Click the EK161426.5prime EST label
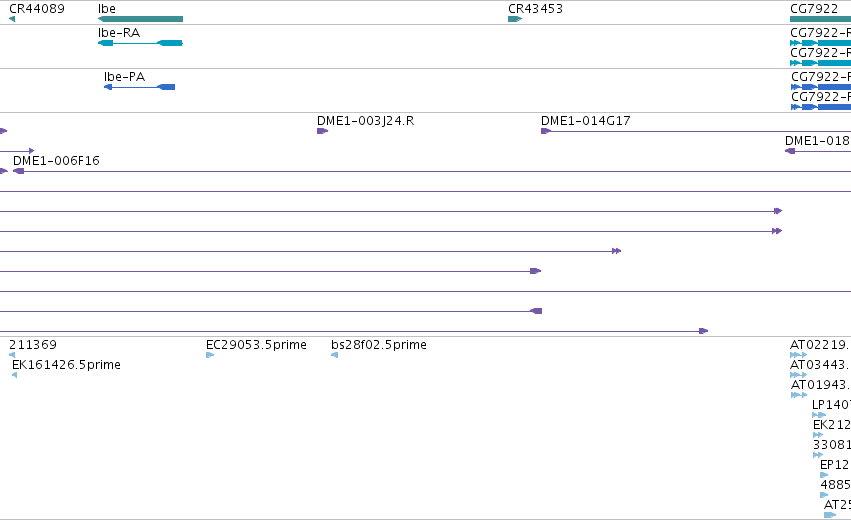 click(66, 365)
